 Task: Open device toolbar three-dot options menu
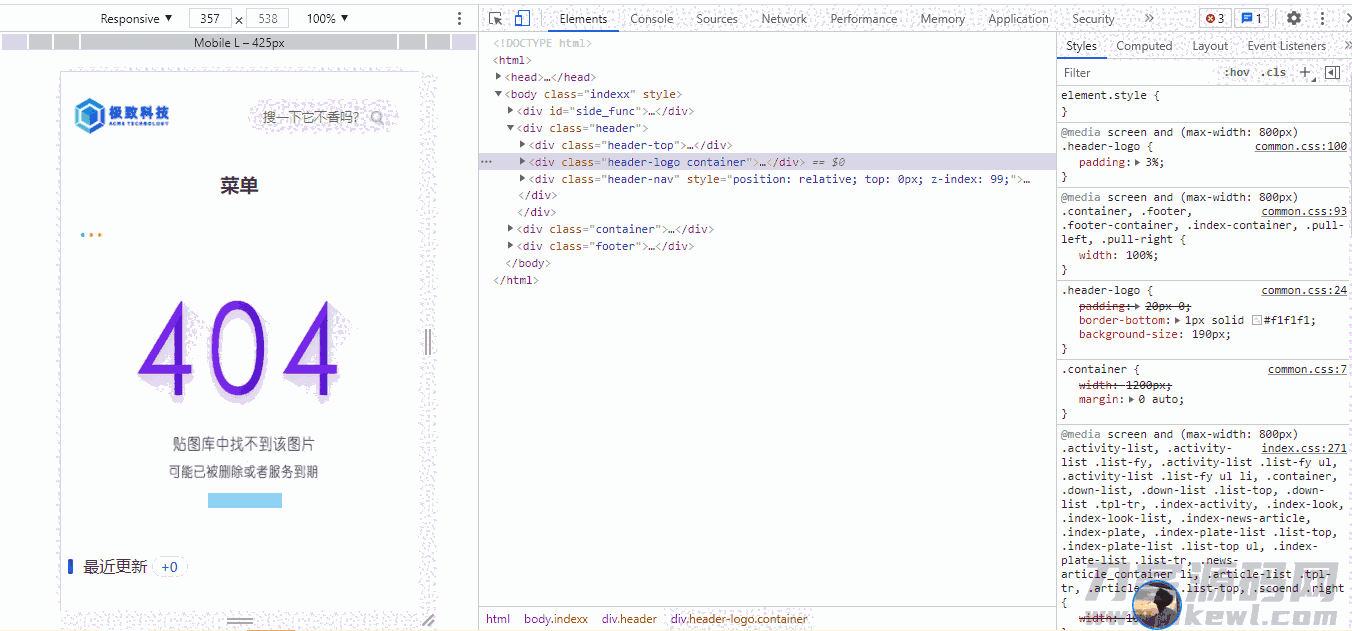pos(460,19)
